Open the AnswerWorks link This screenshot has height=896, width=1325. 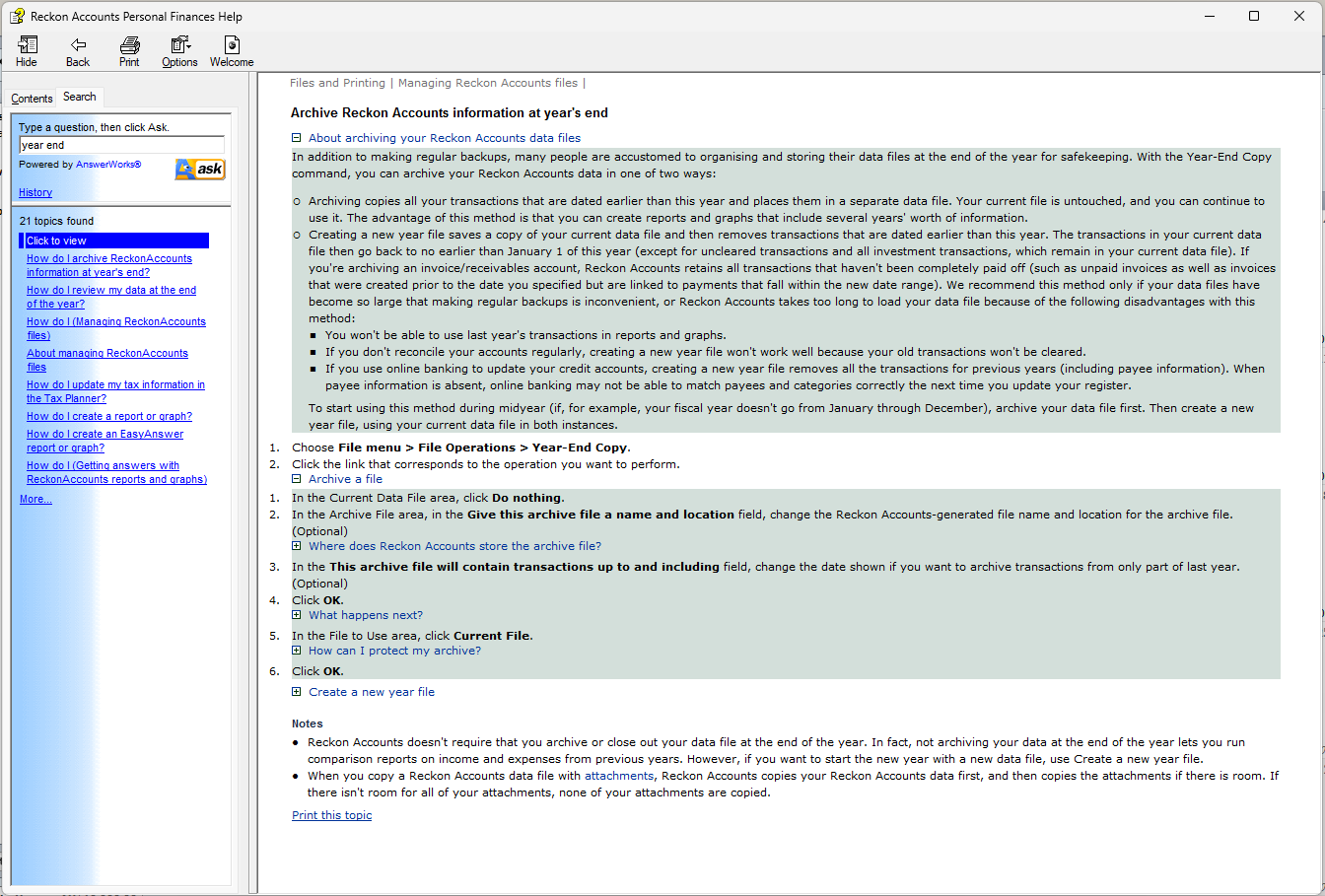tap(108, 165)
